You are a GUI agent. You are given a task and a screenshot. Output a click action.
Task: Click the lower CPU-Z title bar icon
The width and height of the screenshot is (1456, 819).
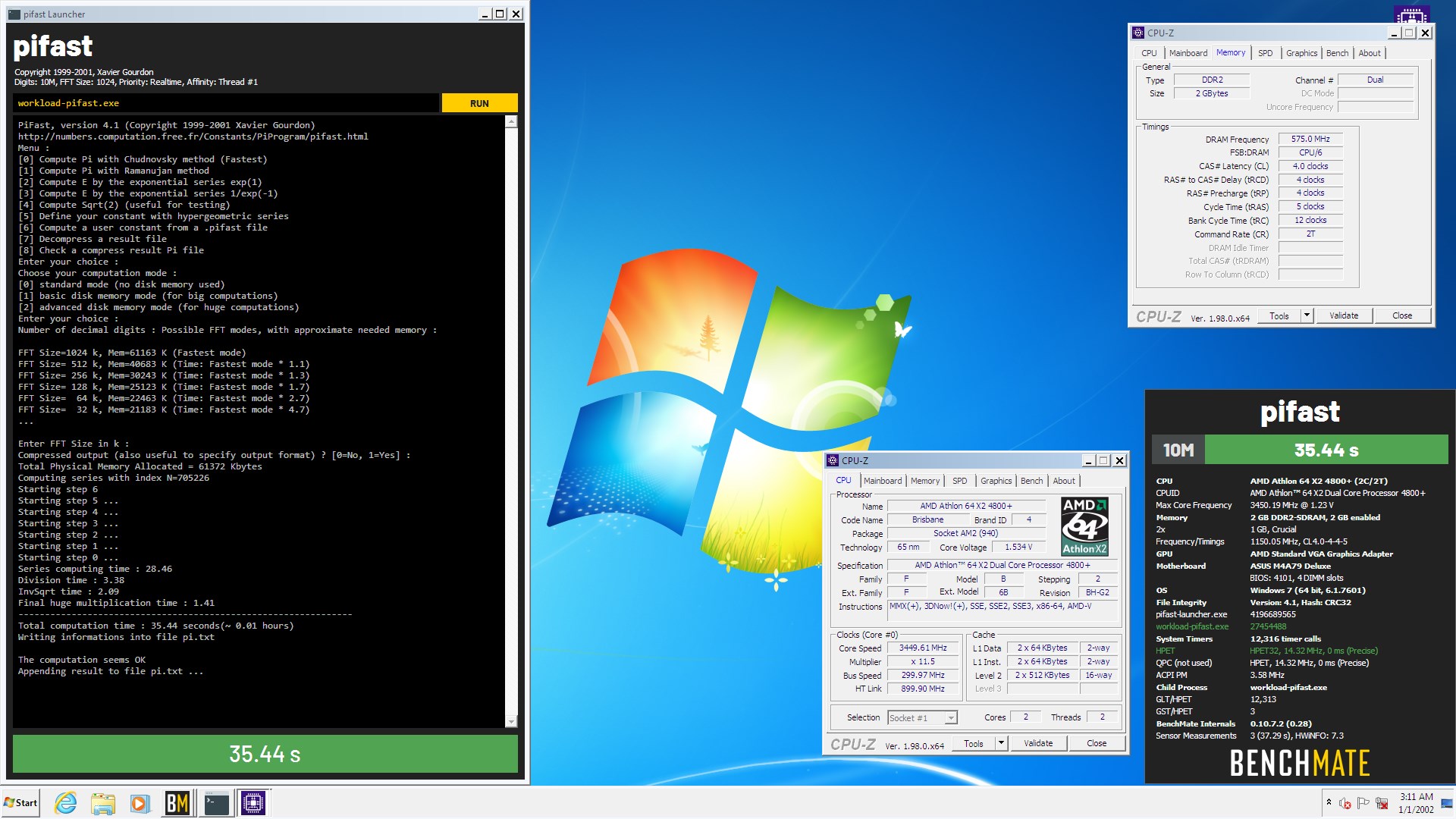click(x=832, y=460)
